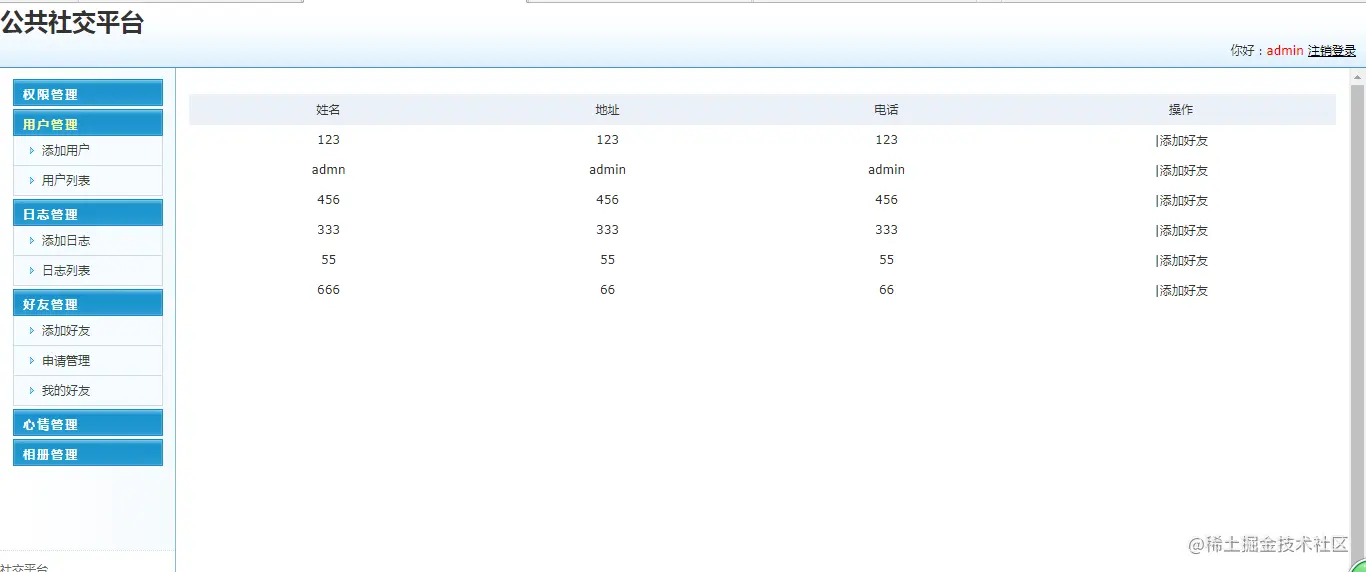Click arrow icon beside sidebar 添加好友

point(32,331)
